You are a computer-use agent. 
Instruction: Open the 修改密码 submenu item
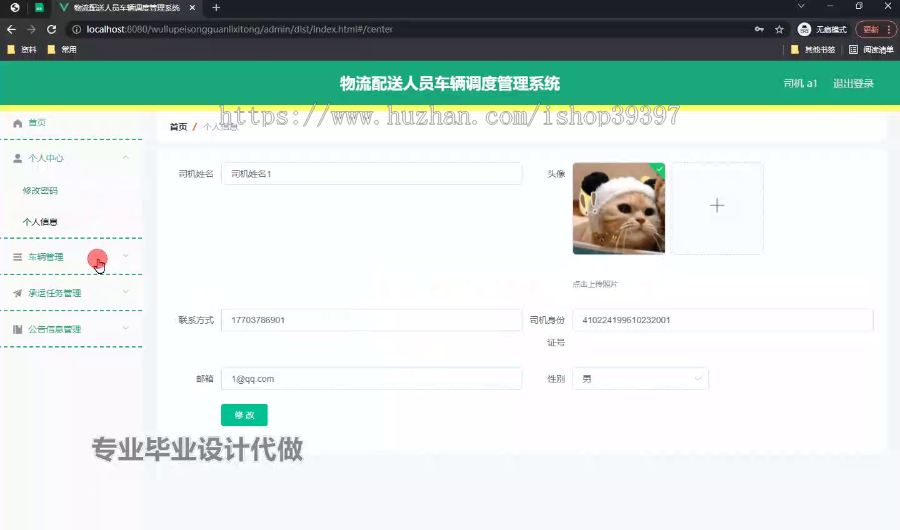[40, 191]
